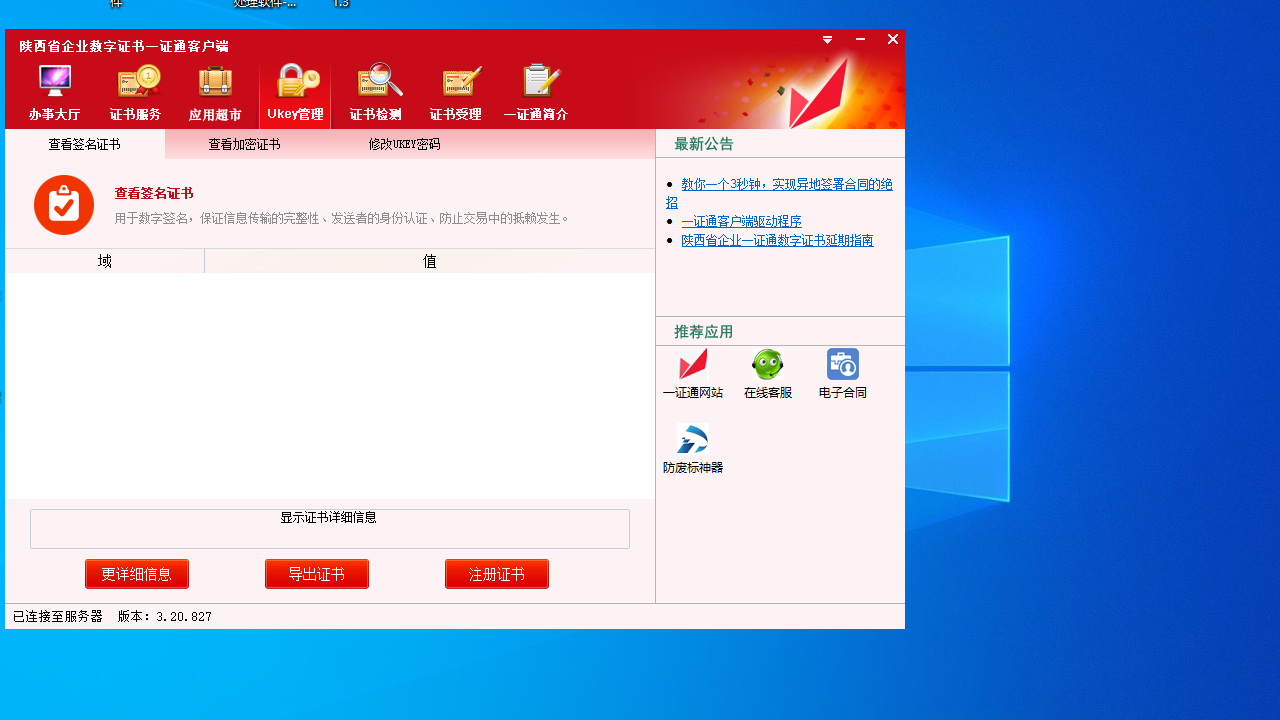1280x720 pixels.
Task: Launch 证书检测 from the toolbar
Action: (375, 90)
